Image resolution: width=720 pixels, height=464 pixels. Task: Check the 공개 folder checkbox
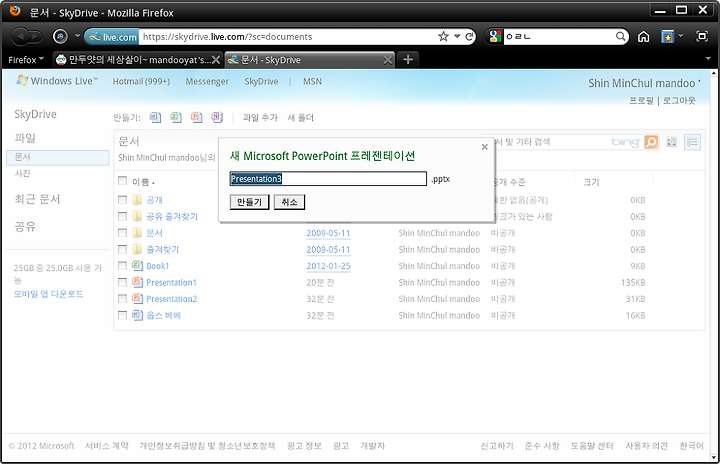(x=122, y=200)
